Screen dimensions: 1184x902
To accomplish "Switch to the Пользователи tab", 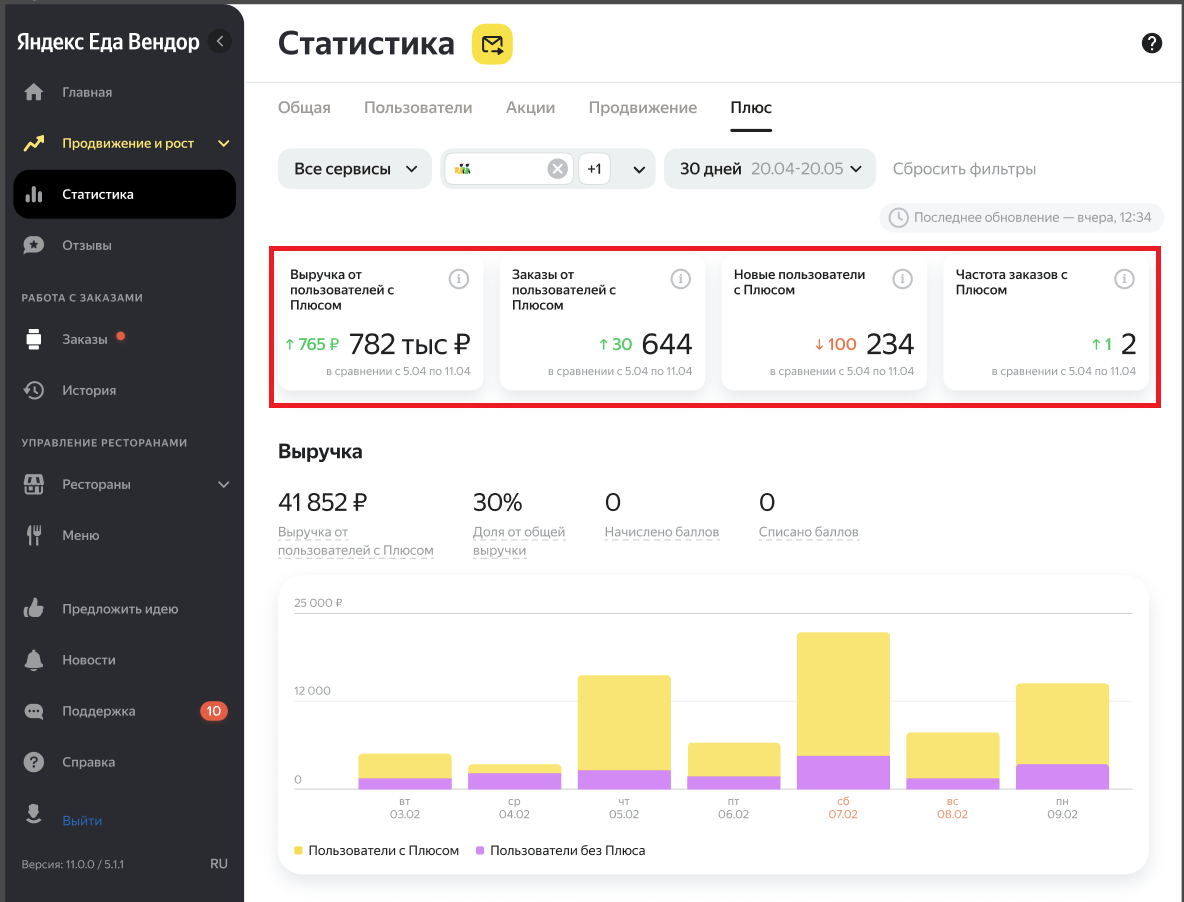I will [x=418, y=108].
